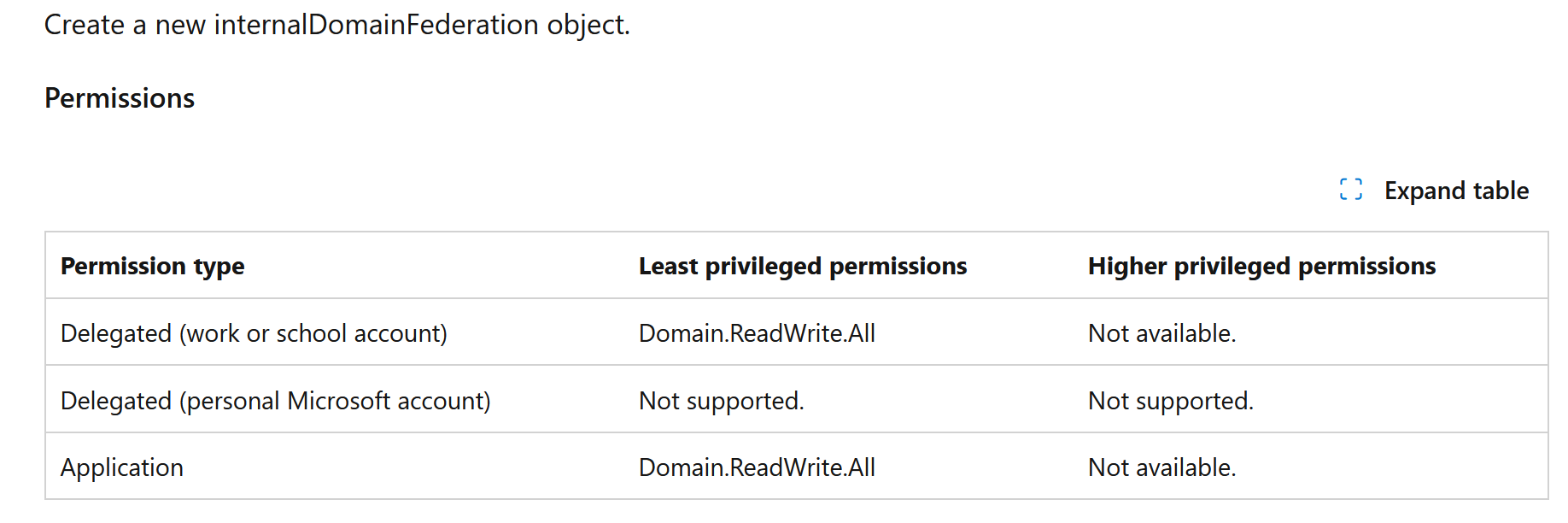
Task: Click the word object in the description
Action: [588, 25]
